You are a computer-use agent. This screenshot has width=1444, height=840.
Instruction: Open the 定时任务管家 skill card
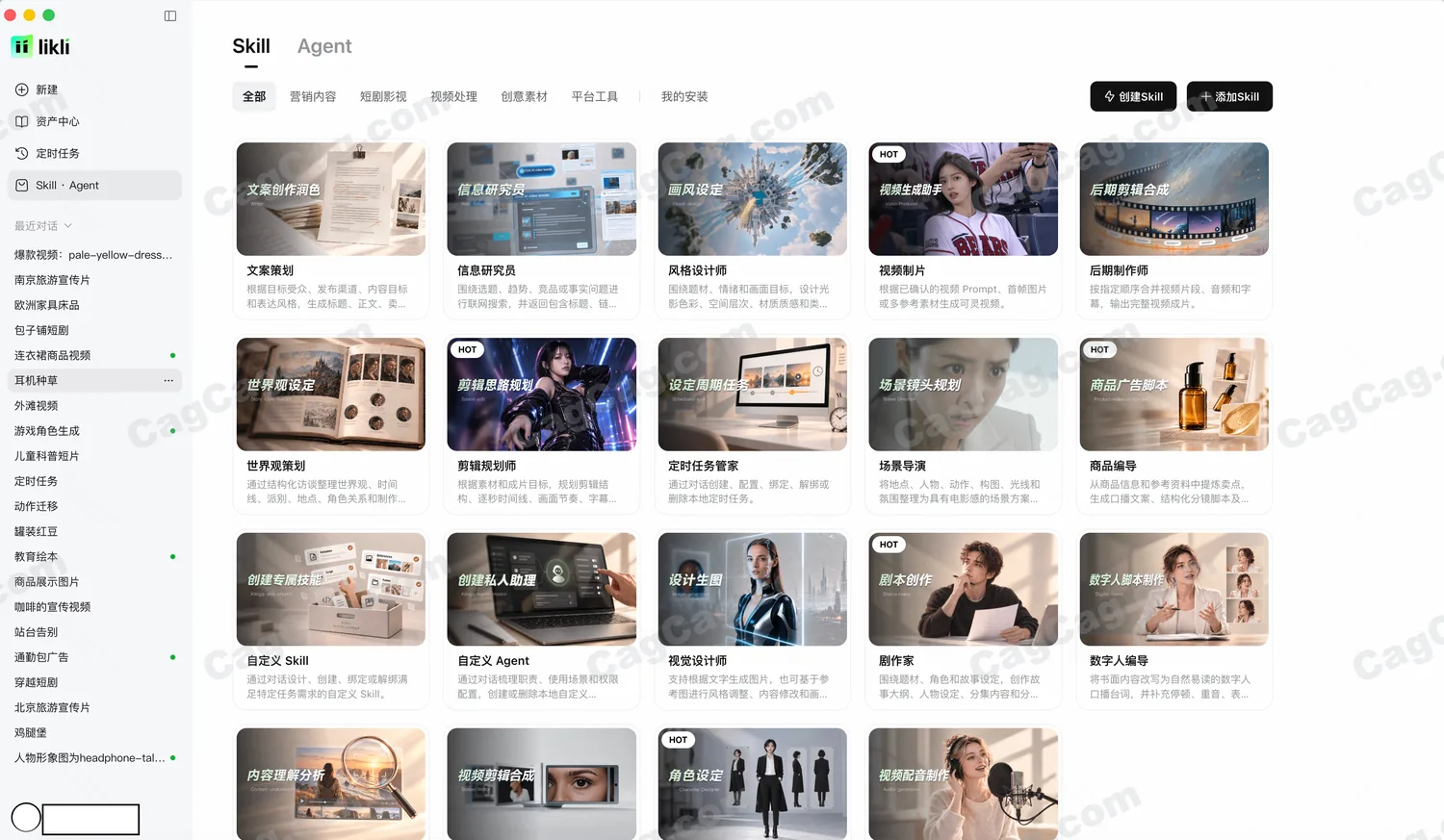click(x=753, y=424)
